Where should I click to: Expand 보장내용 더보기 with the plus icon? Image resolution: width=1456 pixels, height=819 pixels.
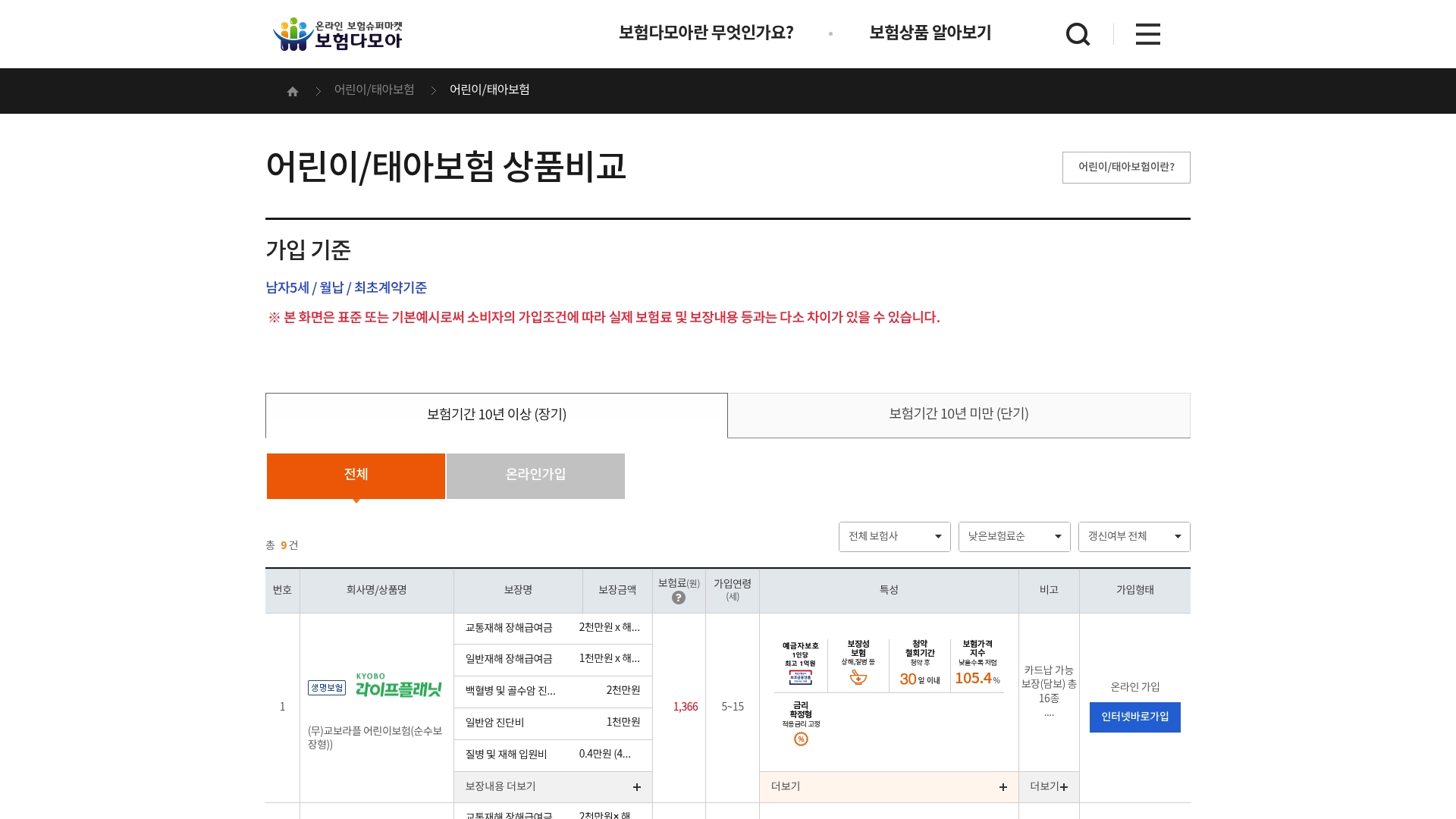(x=637, y=787)
